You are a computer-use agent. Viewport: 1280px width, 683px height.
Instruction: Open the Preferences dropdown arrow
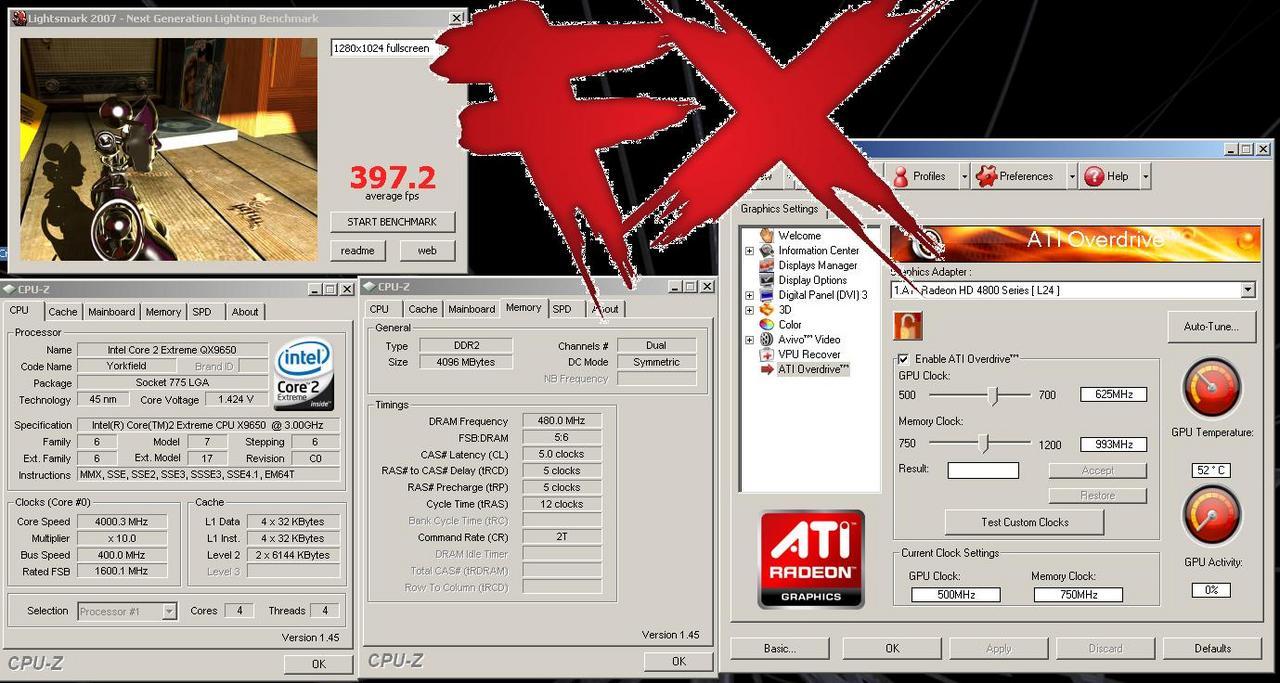click(1071, 176)
